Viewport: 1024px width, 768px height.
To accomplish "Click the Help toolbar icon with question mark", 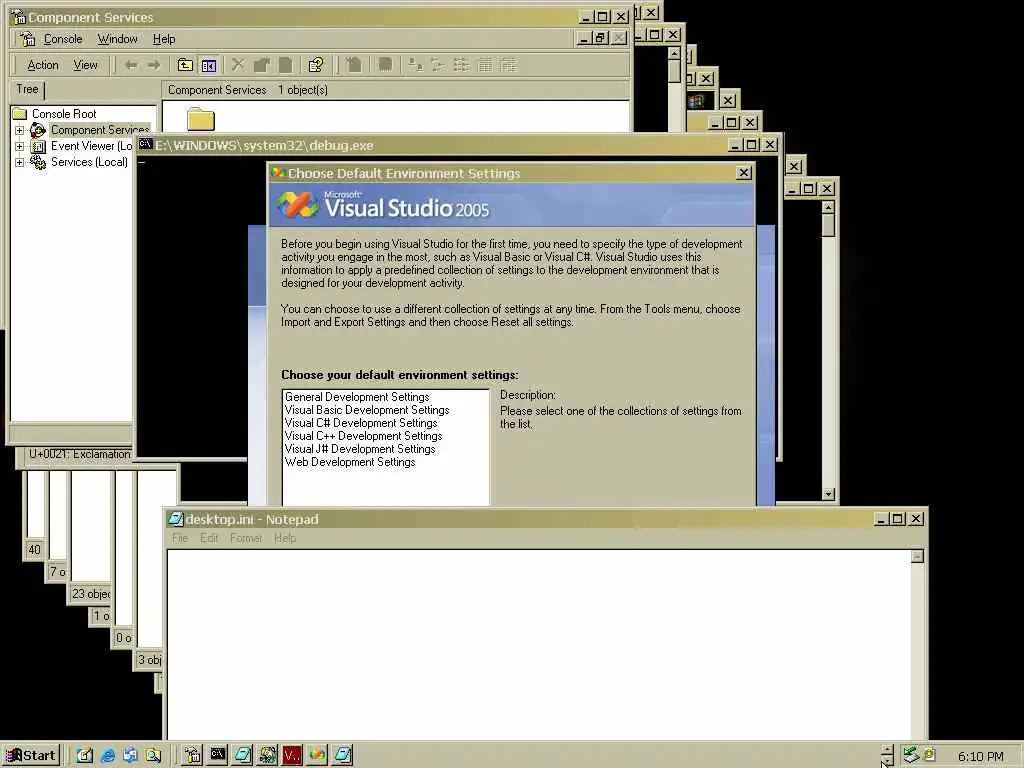I will click(316, 65).
